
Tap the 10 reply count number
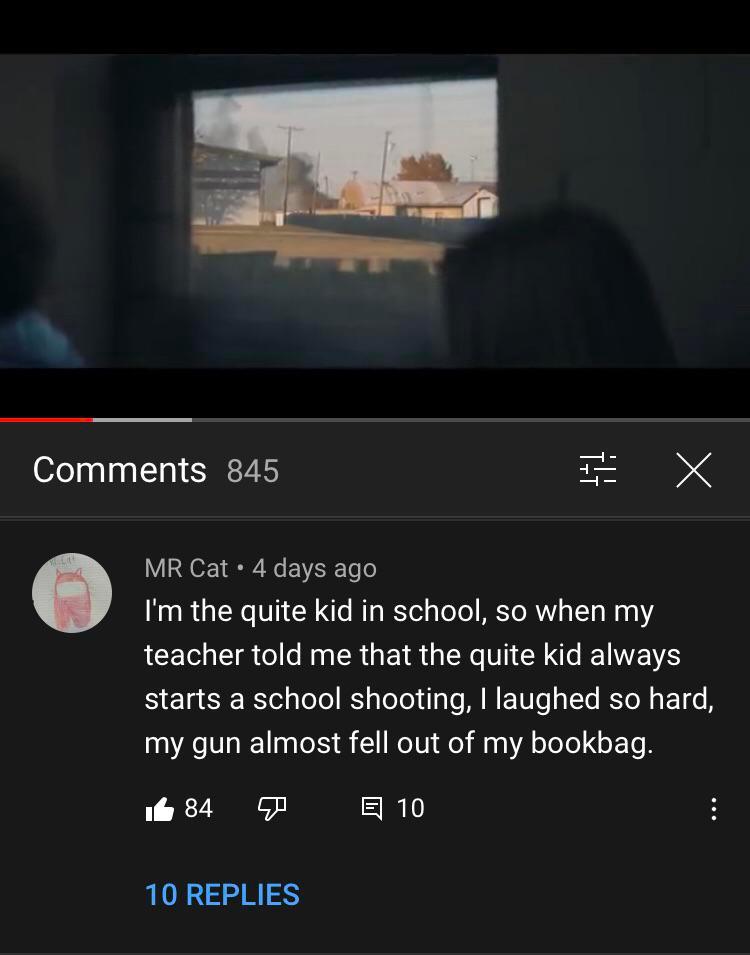pos(410,808)
